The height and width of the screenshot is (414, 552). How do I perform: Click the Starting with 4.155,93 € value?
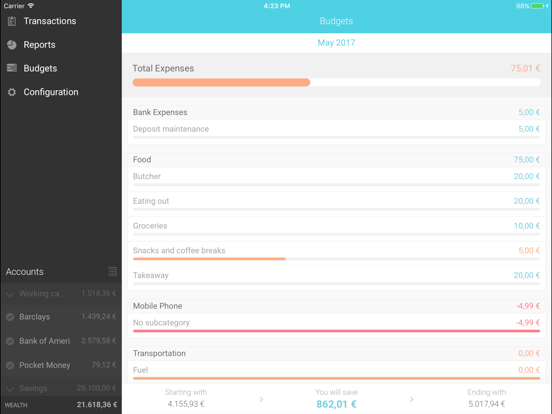pyautogui.click(x=186, y=404)
